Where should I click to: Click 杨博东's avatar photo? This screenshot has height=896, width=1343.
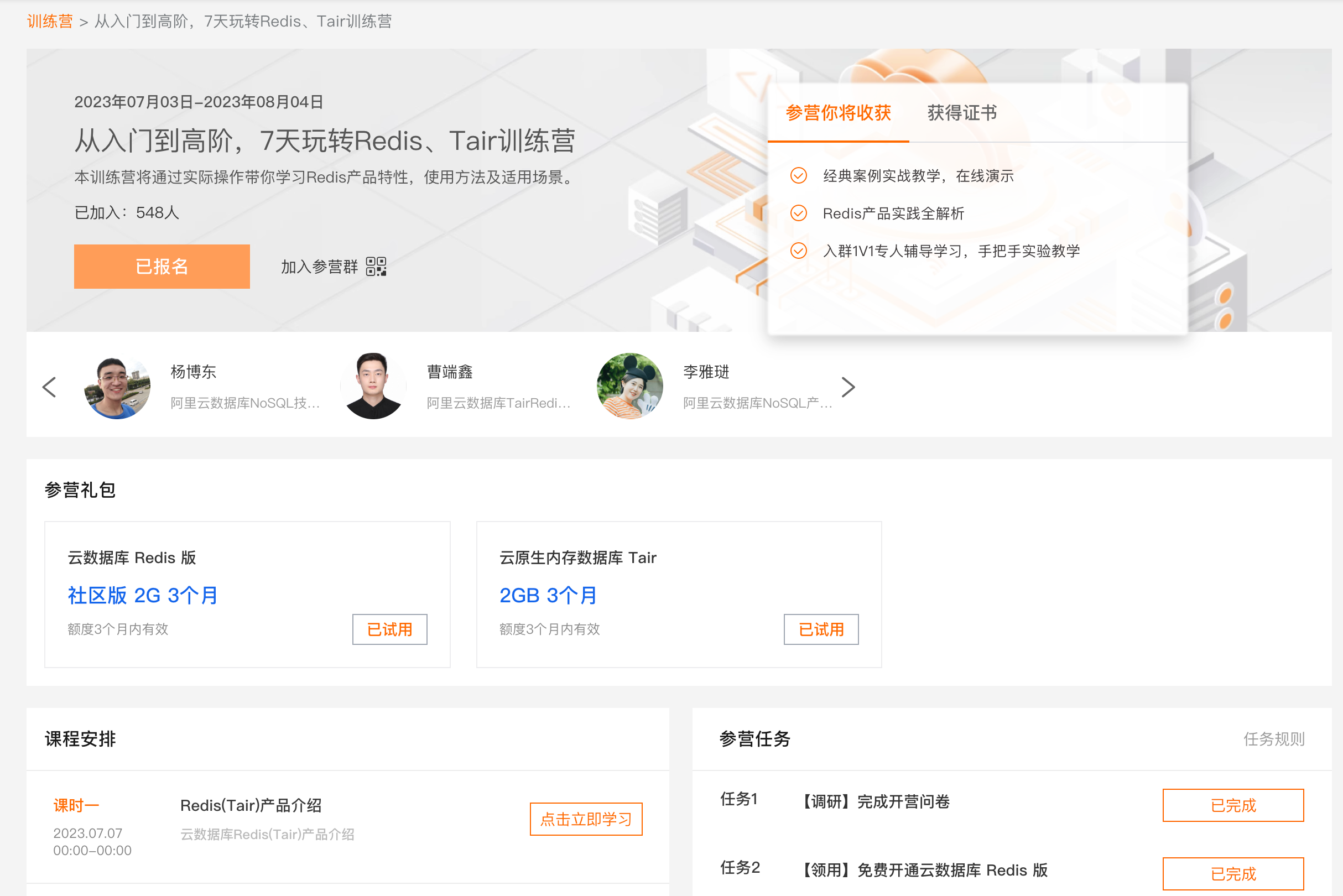pos(117,387)
